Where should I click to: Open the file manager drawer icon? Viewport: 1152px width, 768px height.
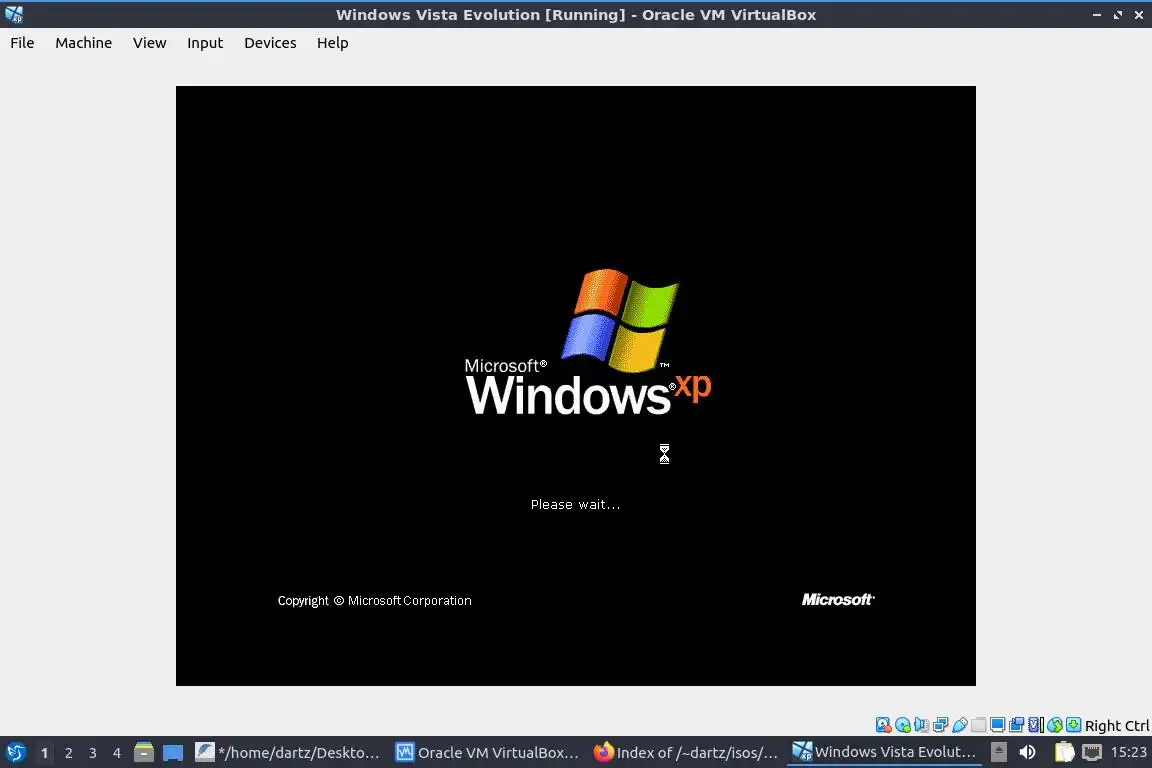144,752
